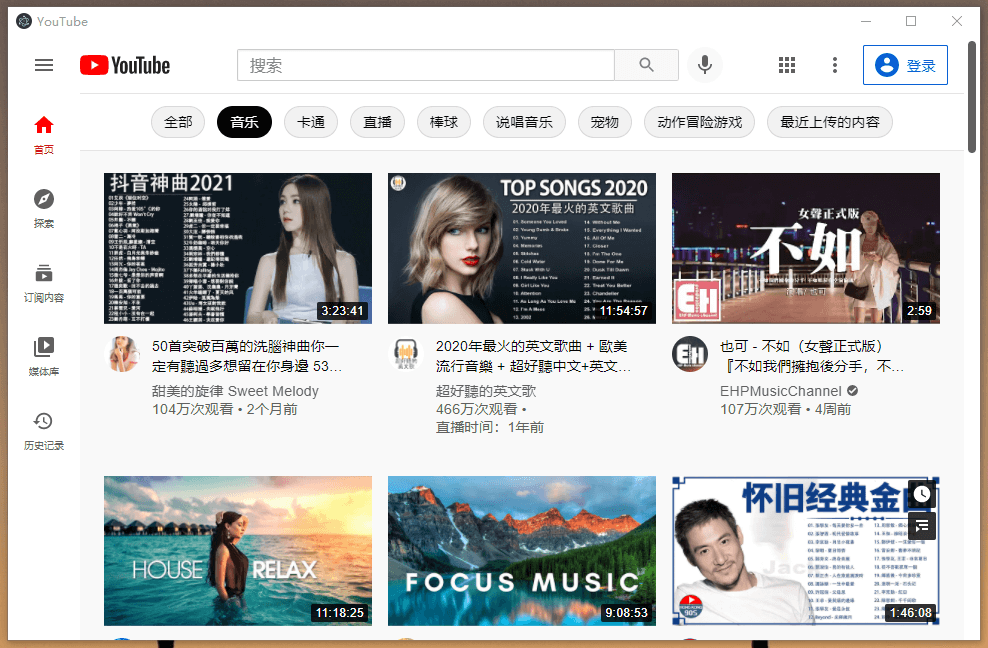The height and width of the screenshot is (648, 988).
Task: Open 订阅内容 subscriptions in sidebar
Action: tap(43, 283)
